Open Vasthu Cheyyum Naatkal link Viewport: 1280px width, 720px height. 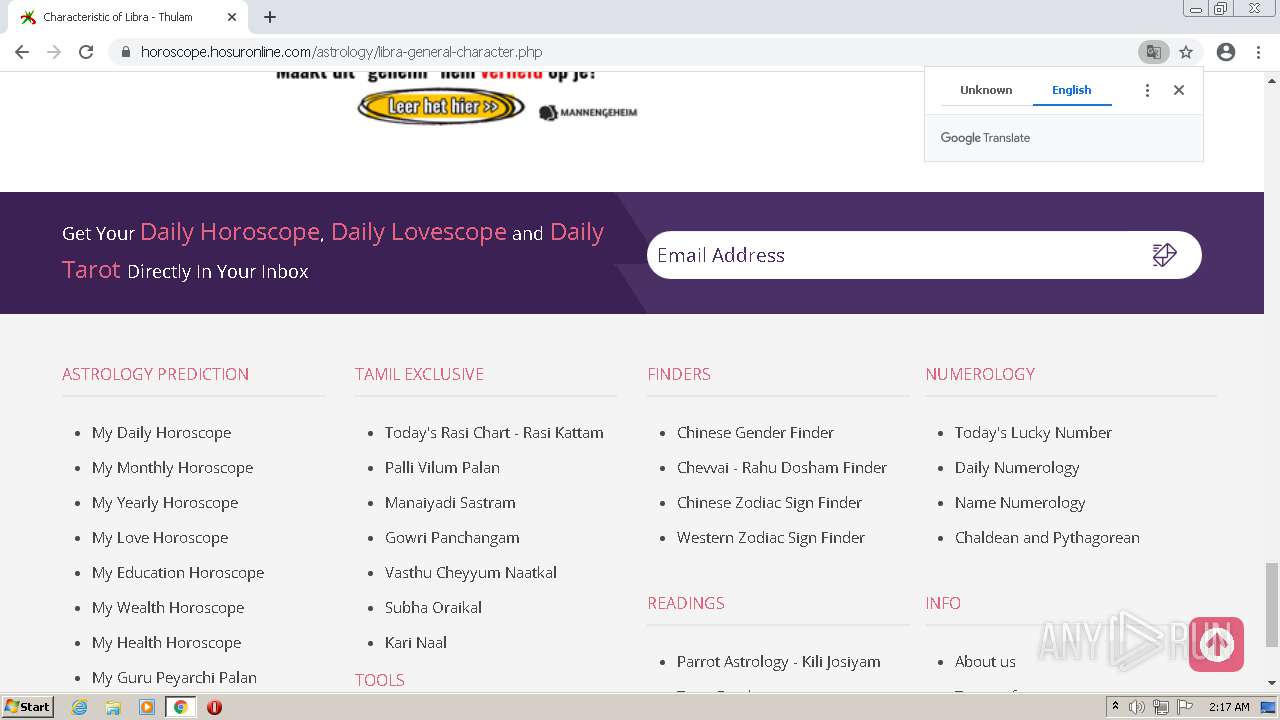471,573
